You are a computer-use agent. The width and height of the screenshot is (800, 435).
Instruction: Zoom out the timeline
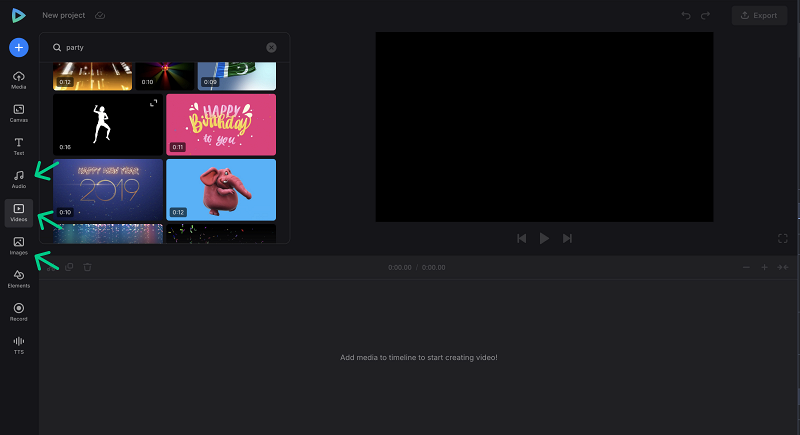tap(746, 267)
